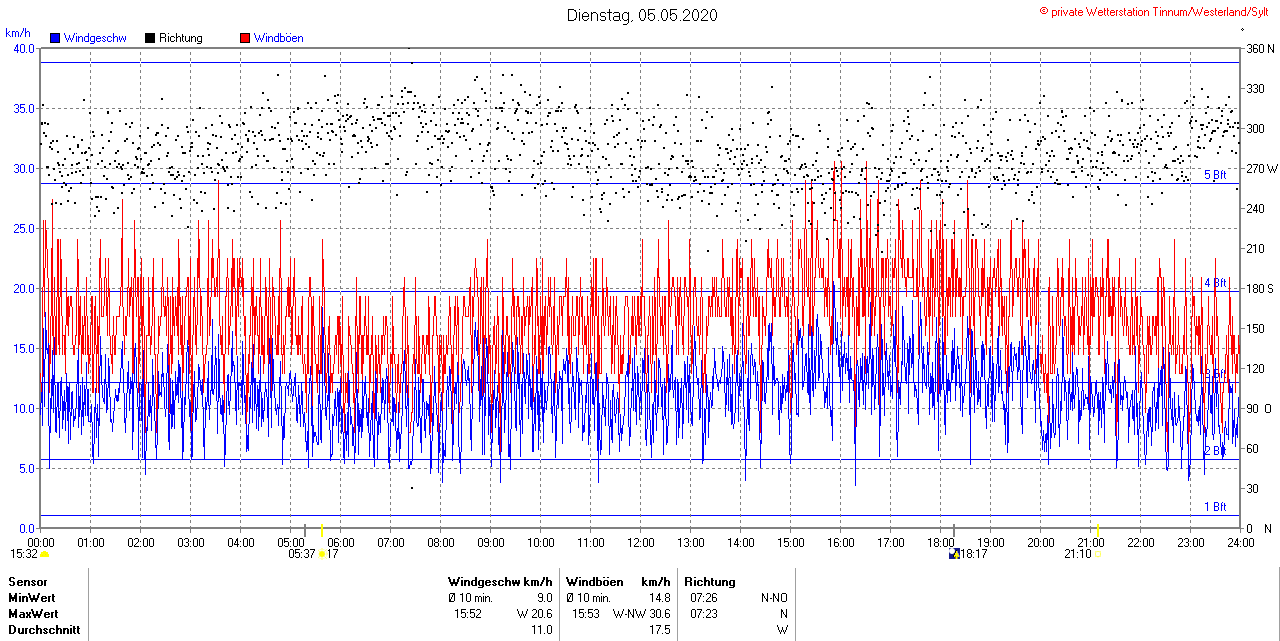Click the Windgeschw km/h table header
This screenshot has height=641, width=1280.
click(x=500, y=582)
